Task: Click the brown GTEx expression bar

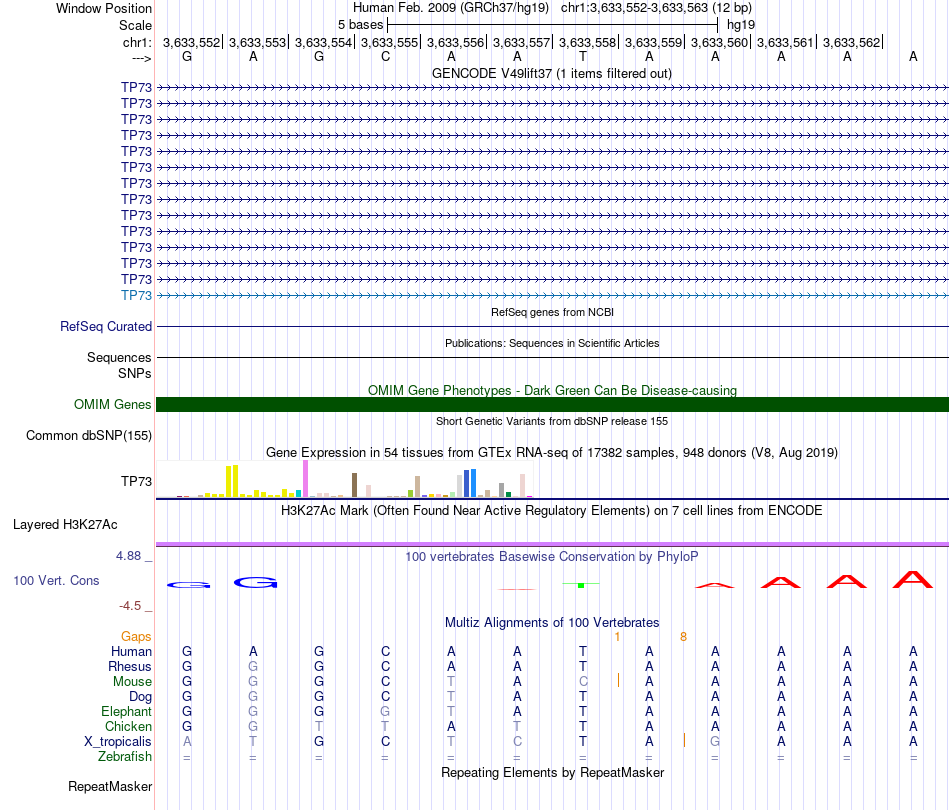Action: (354, 485)
